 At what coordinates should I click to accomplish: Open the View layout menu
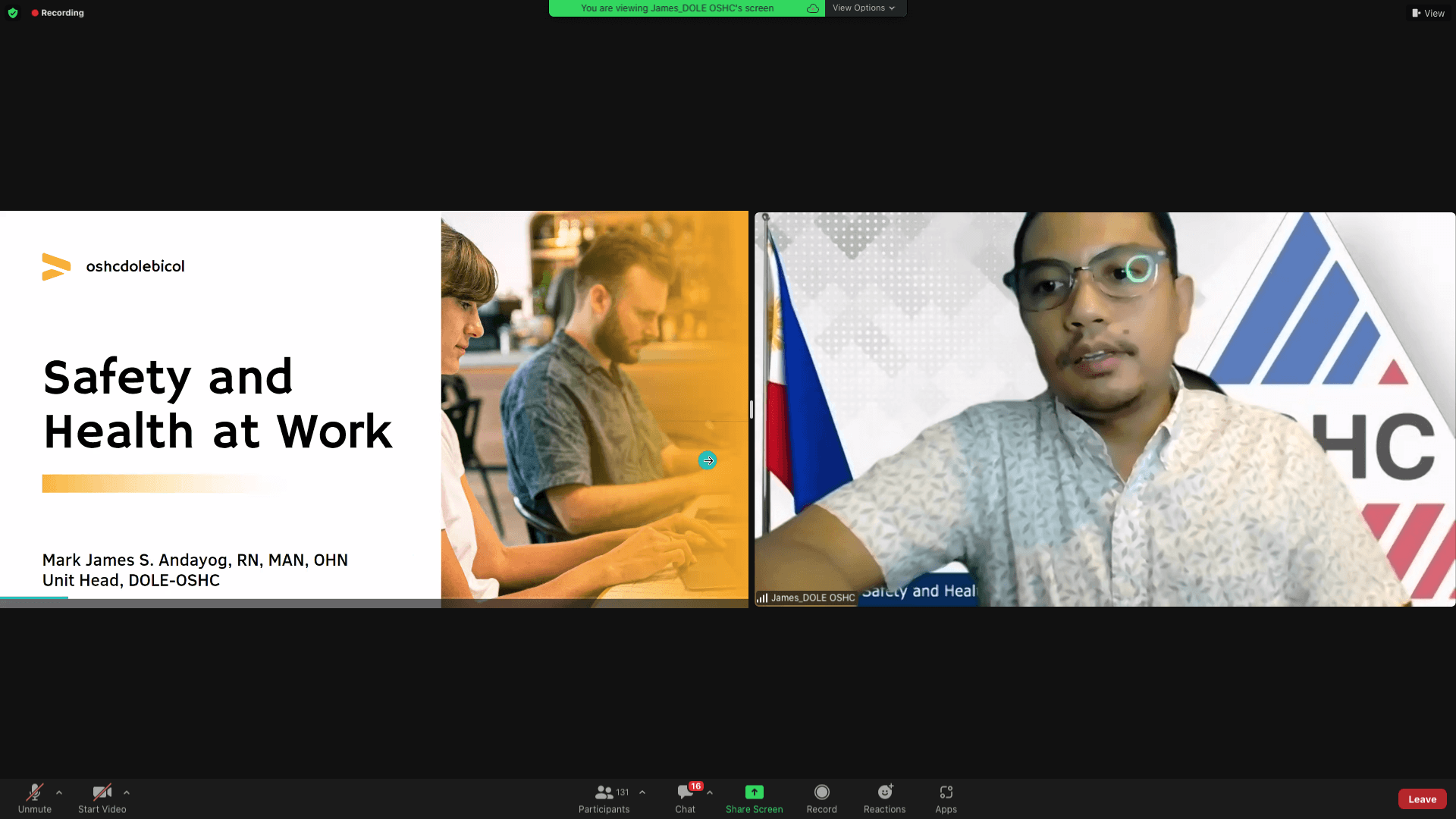pos(1428,13)
